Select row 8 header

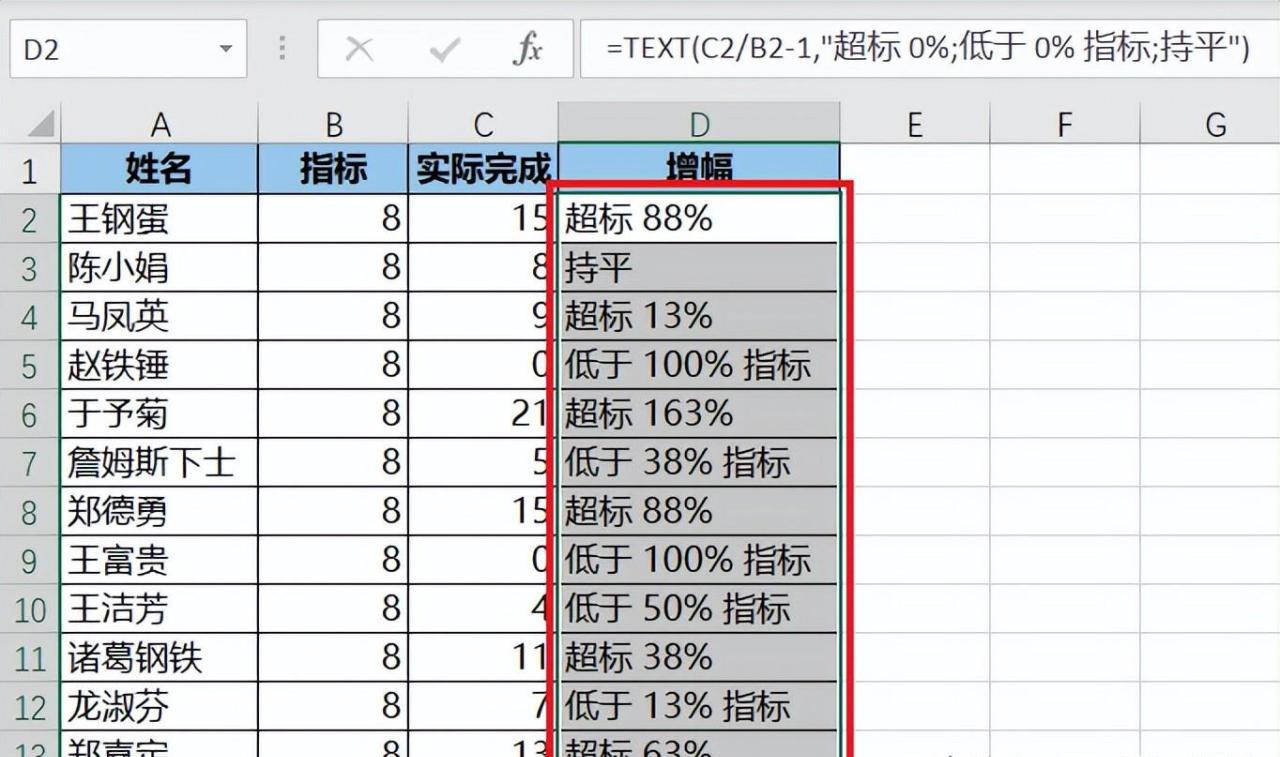pos(29,511)
